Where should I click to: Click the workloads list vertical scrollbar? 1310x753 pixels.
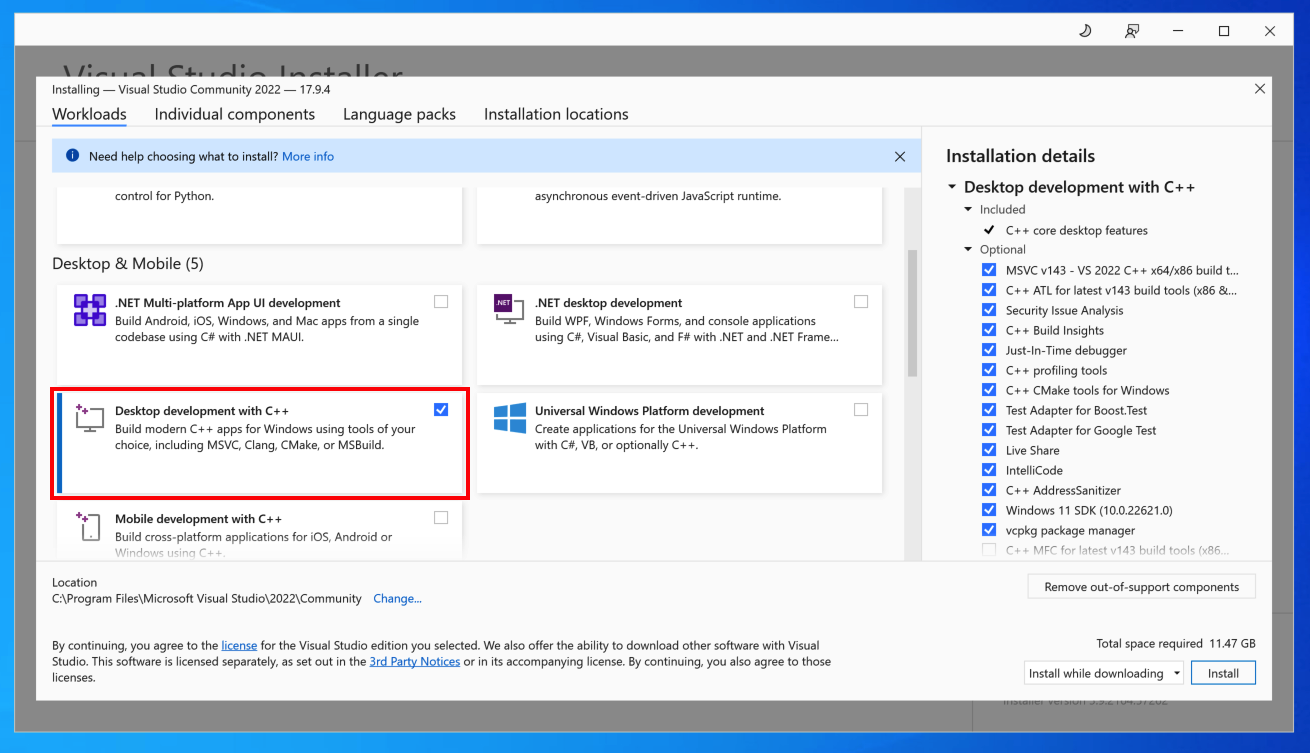[912, 313]
